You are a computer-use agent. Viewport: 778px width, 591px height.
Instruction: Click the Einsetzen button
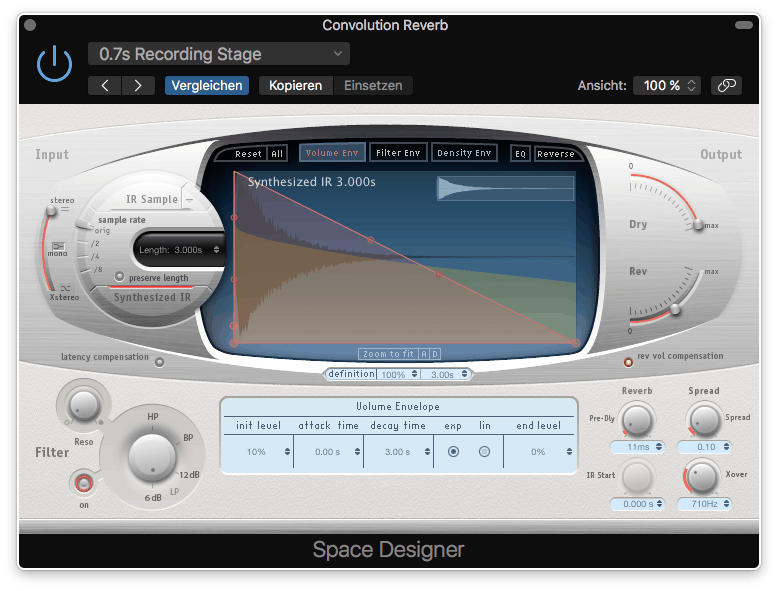click(373, 85)
